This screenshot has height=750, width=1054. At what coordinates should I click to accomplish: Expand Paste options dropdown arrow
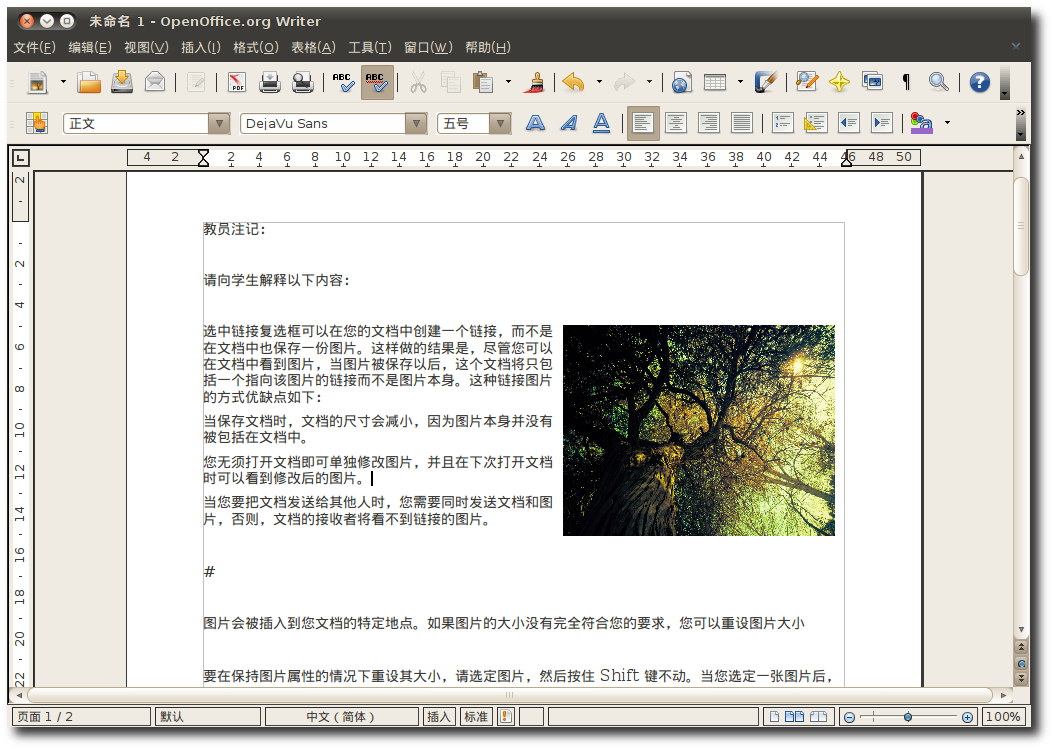click(x=508, y=83)
